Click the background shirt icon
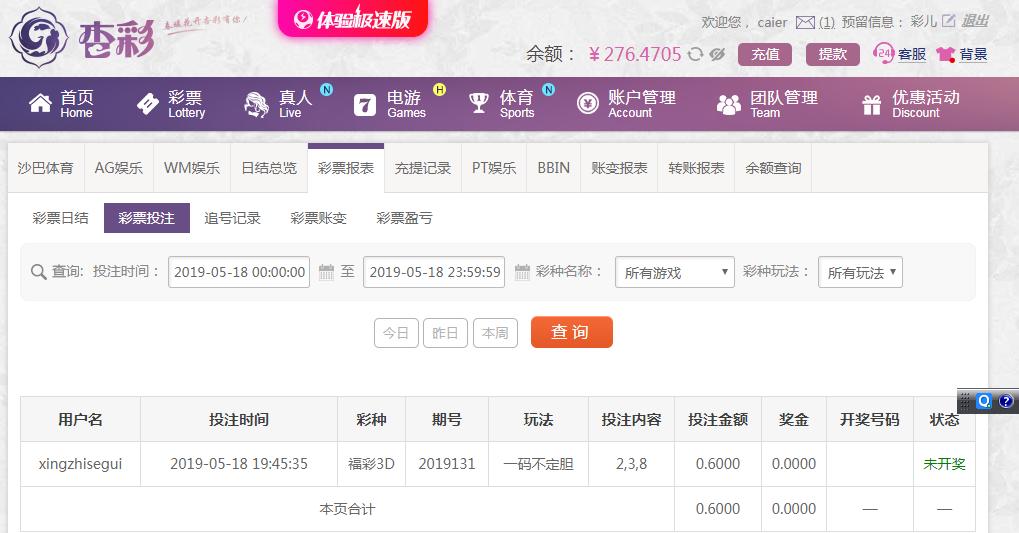The width and height of the screenshot is (1019, 533). 946,54
